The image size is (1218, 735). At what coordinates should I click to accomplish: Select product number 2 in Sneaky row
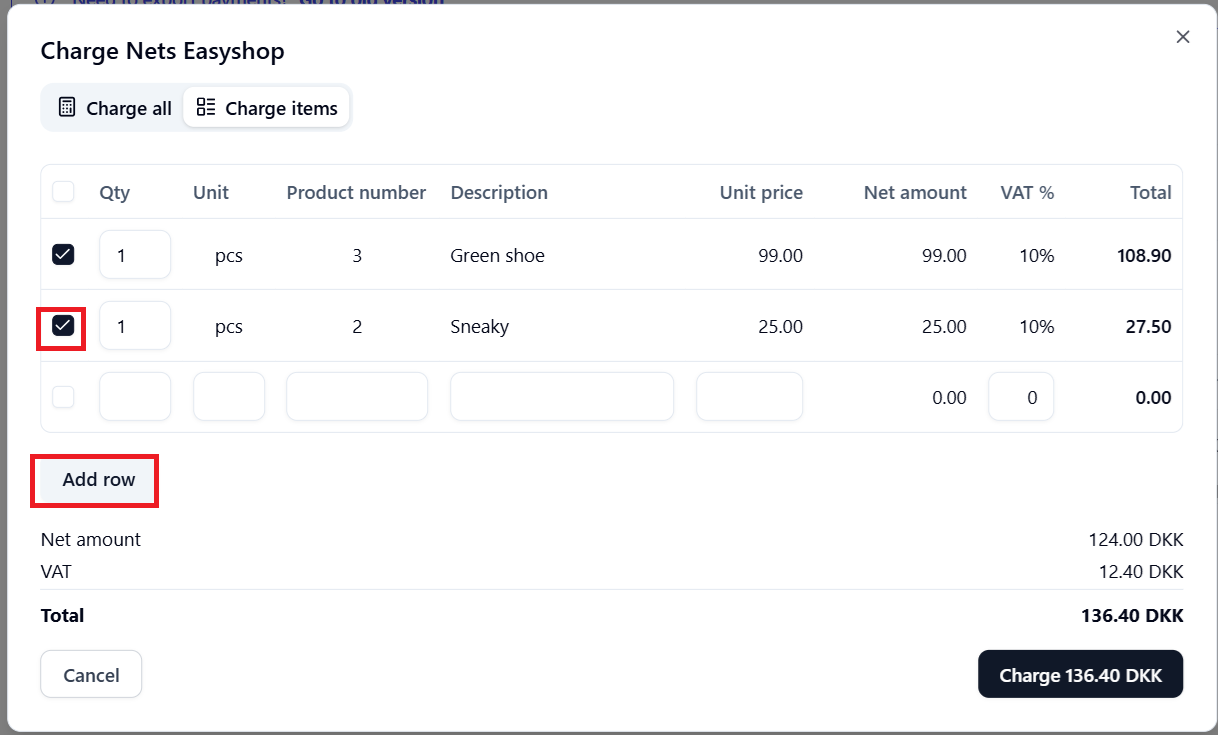coord(357,327)
